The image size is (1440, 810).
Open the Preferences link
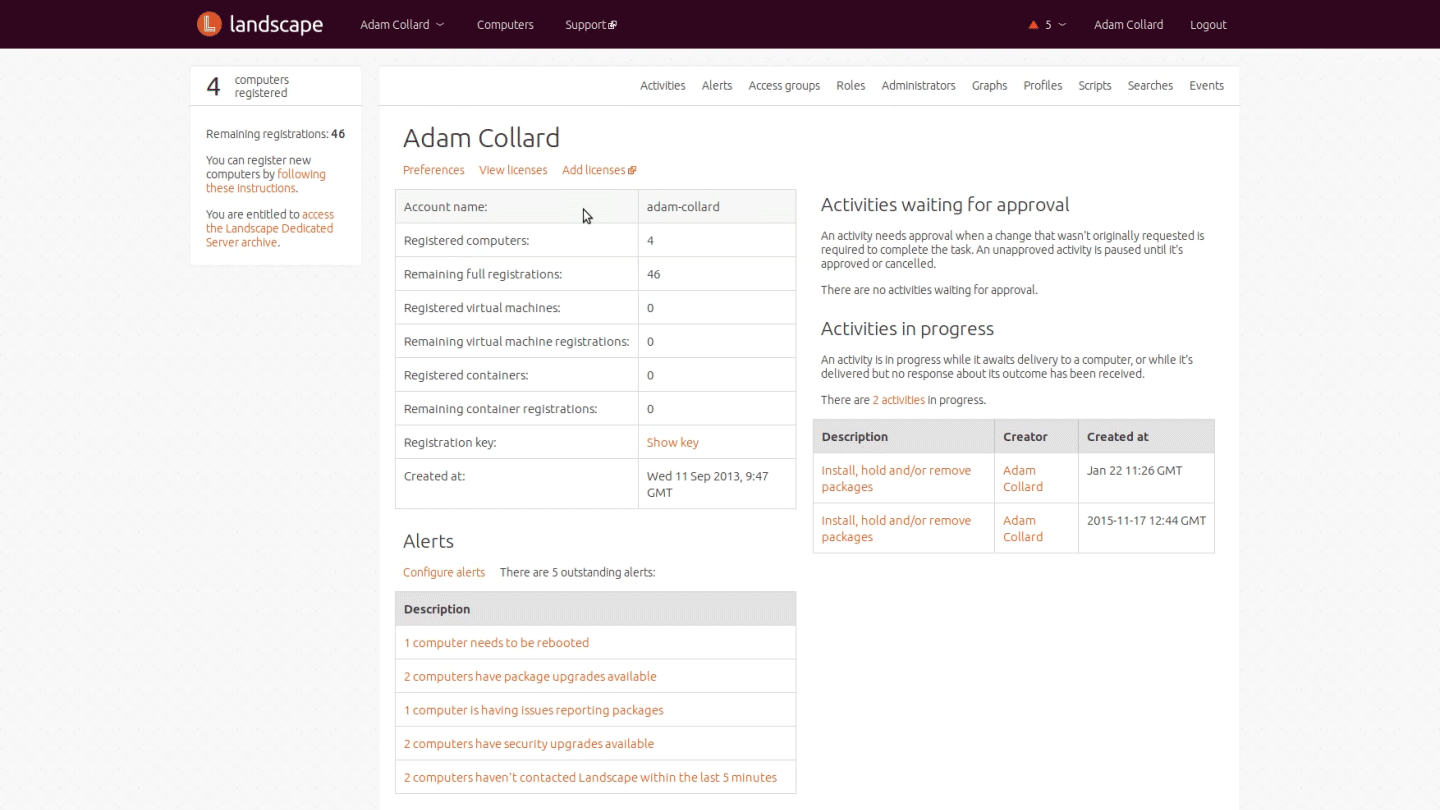[x=434, y=170]
